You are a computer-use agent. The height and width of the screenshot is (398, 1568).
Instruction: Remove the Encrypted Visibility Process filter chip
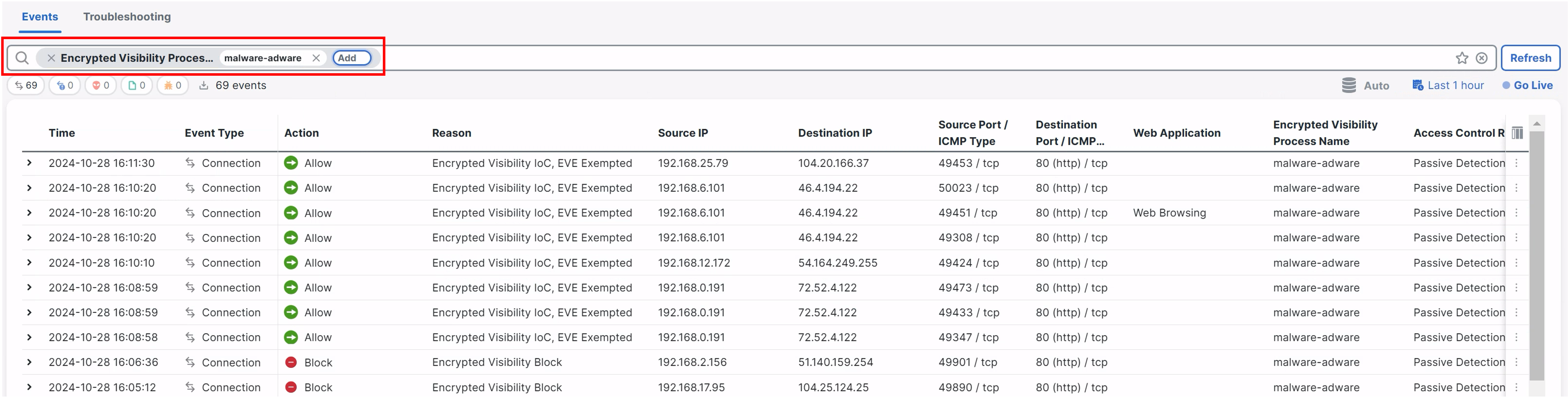[51, 58]
